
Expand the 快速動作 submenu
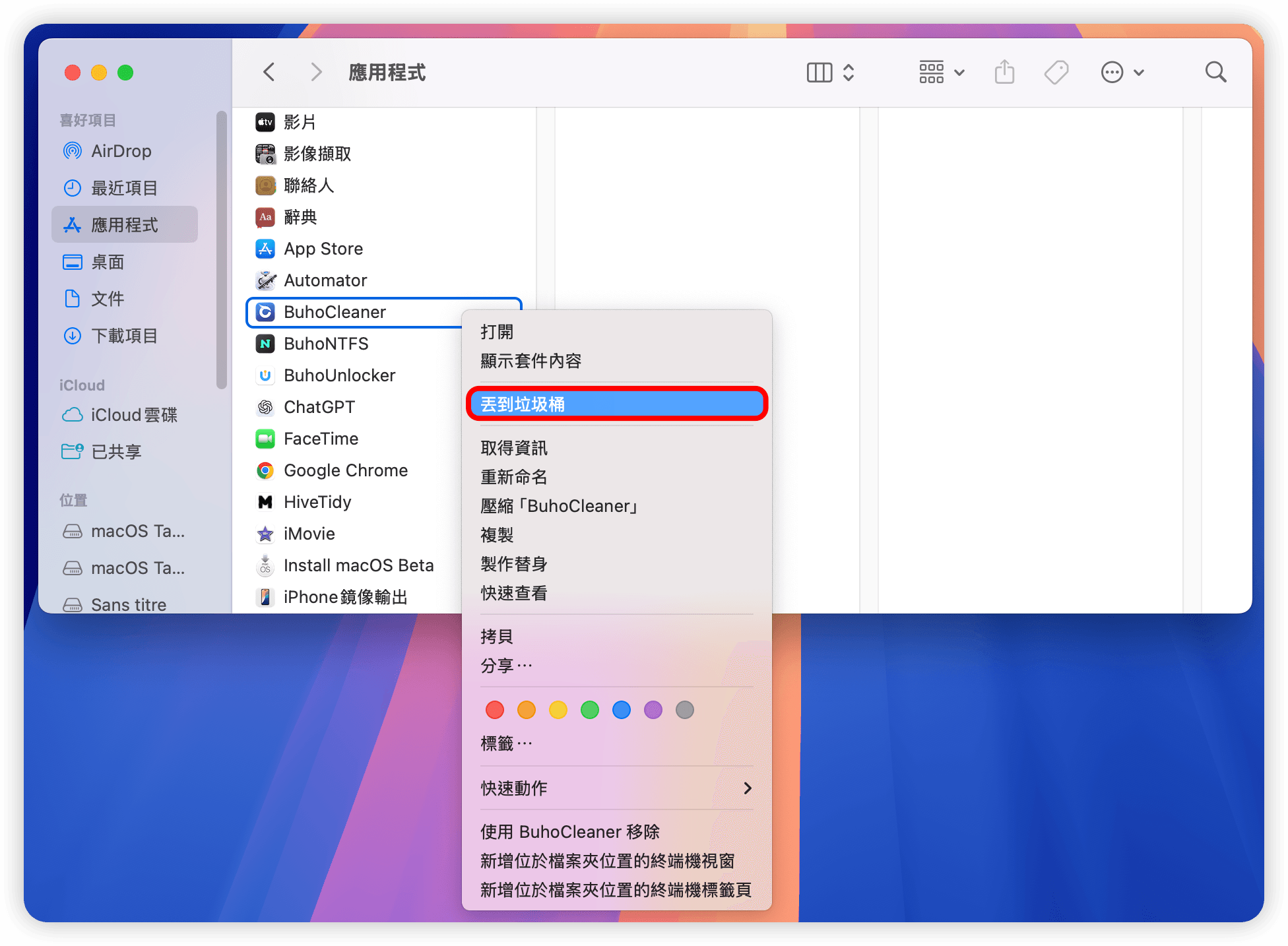(x=617, y=788)
